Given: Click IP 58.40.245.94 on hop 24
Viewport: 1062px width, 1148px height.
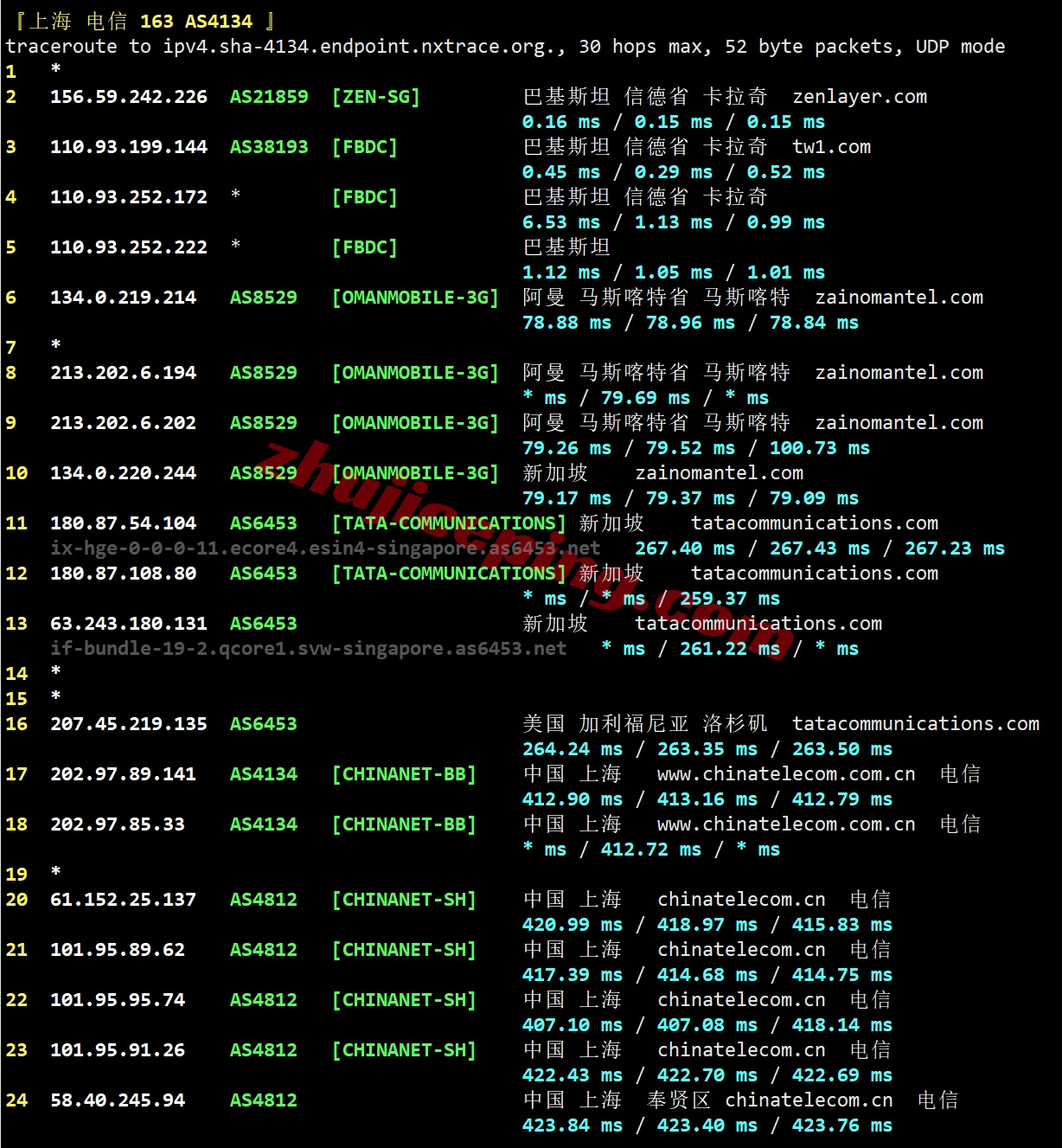Looking at the screenshot, I should [x=118, y=1100].
